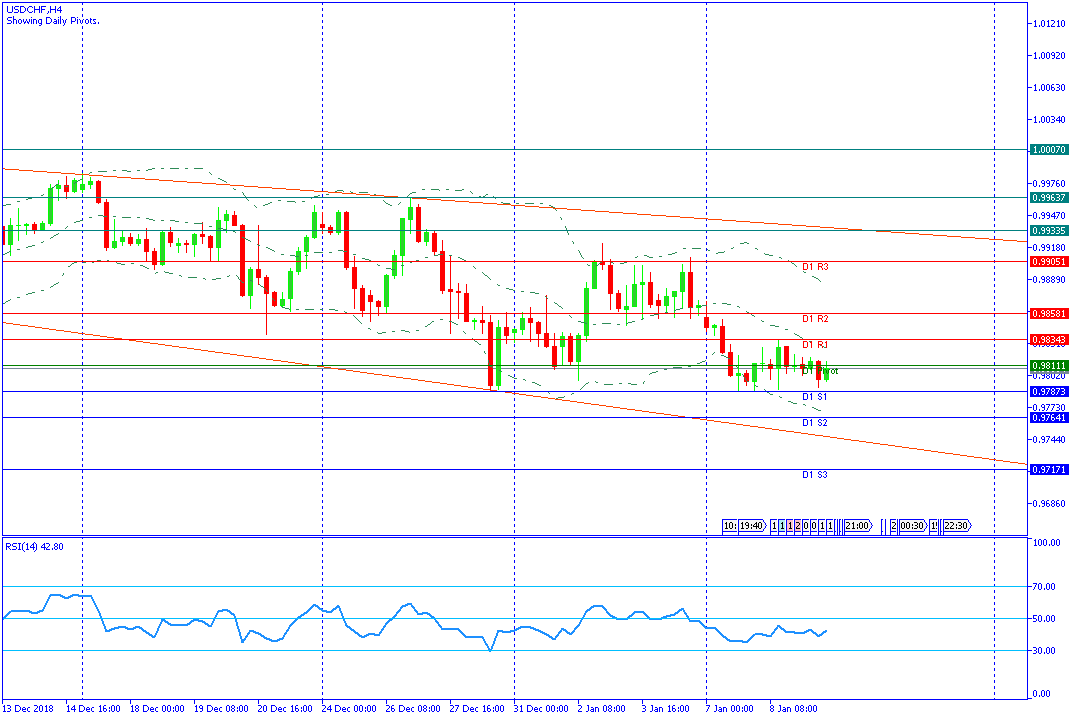Click the 22:30 event marker
Screen dimensions: 1080x720
click(955, 526)
